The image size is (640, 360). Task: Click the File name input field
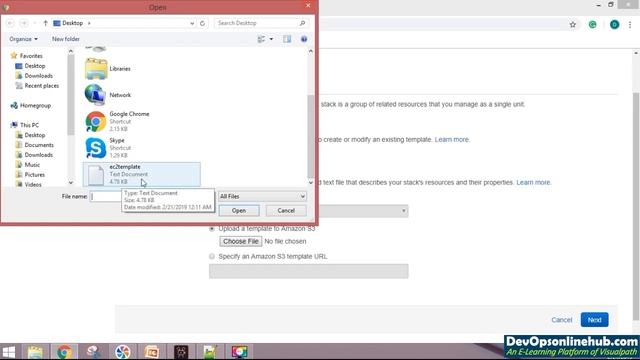point(106,197)
